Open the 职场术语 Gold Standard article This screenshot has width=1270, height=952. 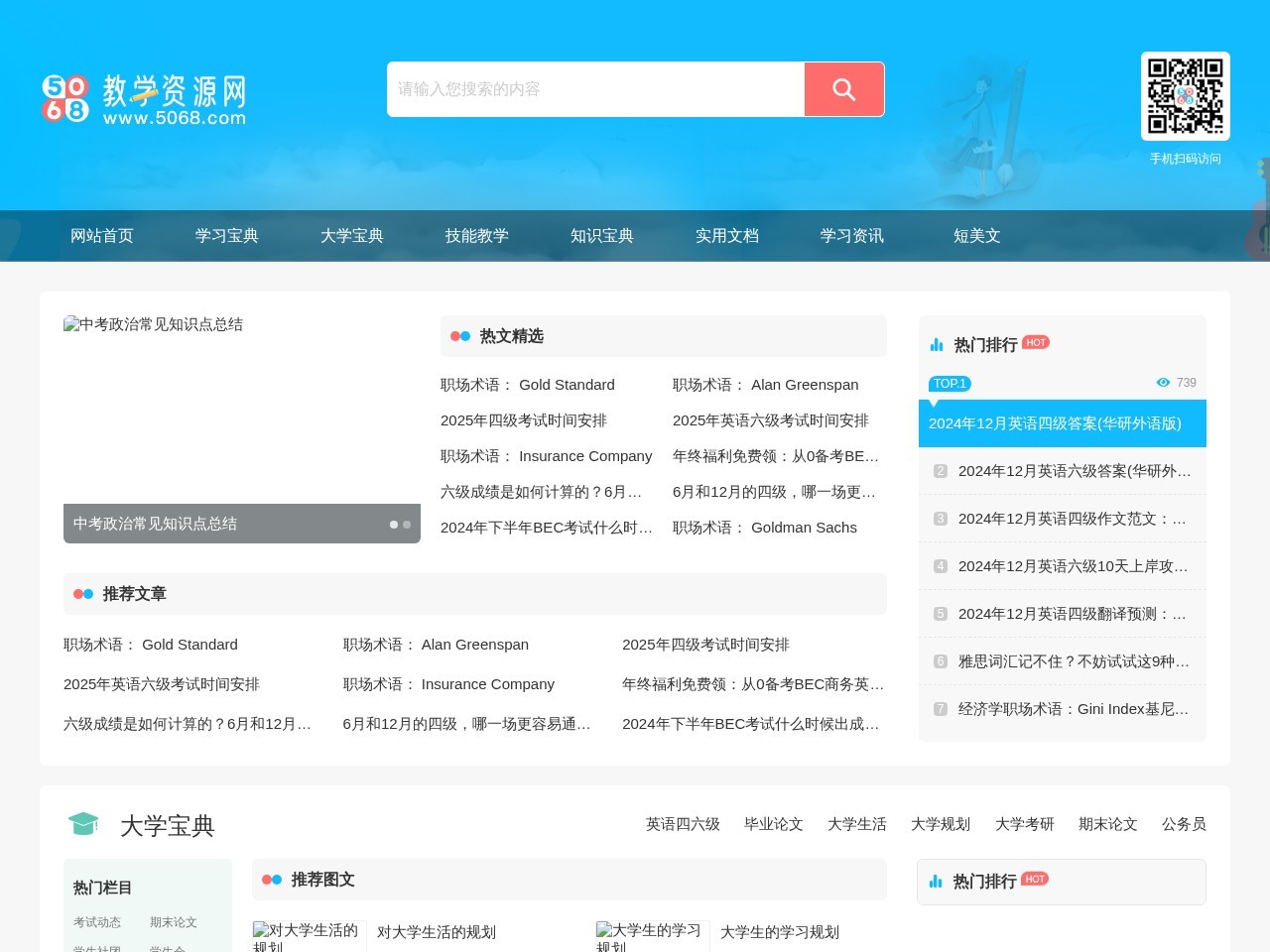[527, 385]
